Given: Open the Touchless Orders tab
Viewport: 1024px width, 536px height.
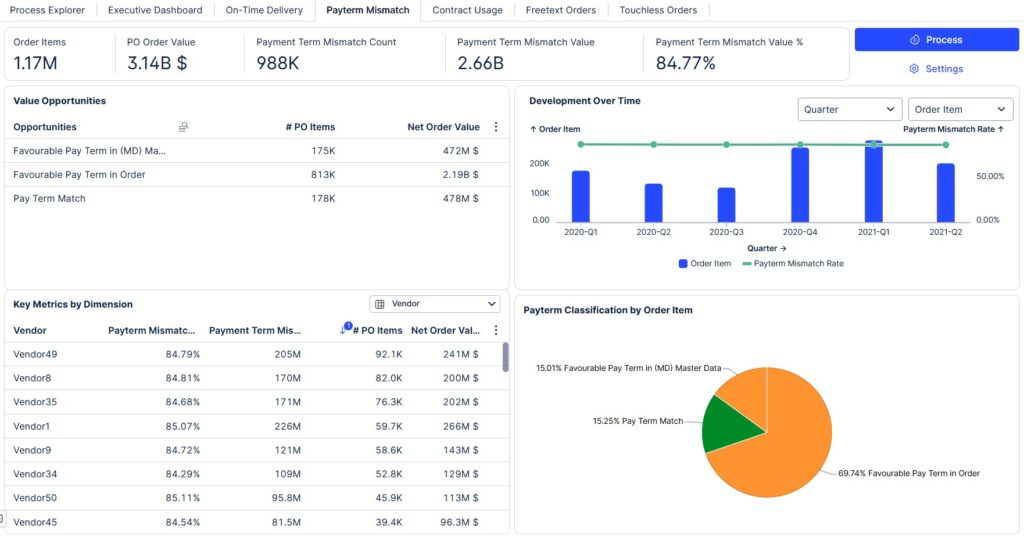Looking at the screenshot, I should click(657, 10).
